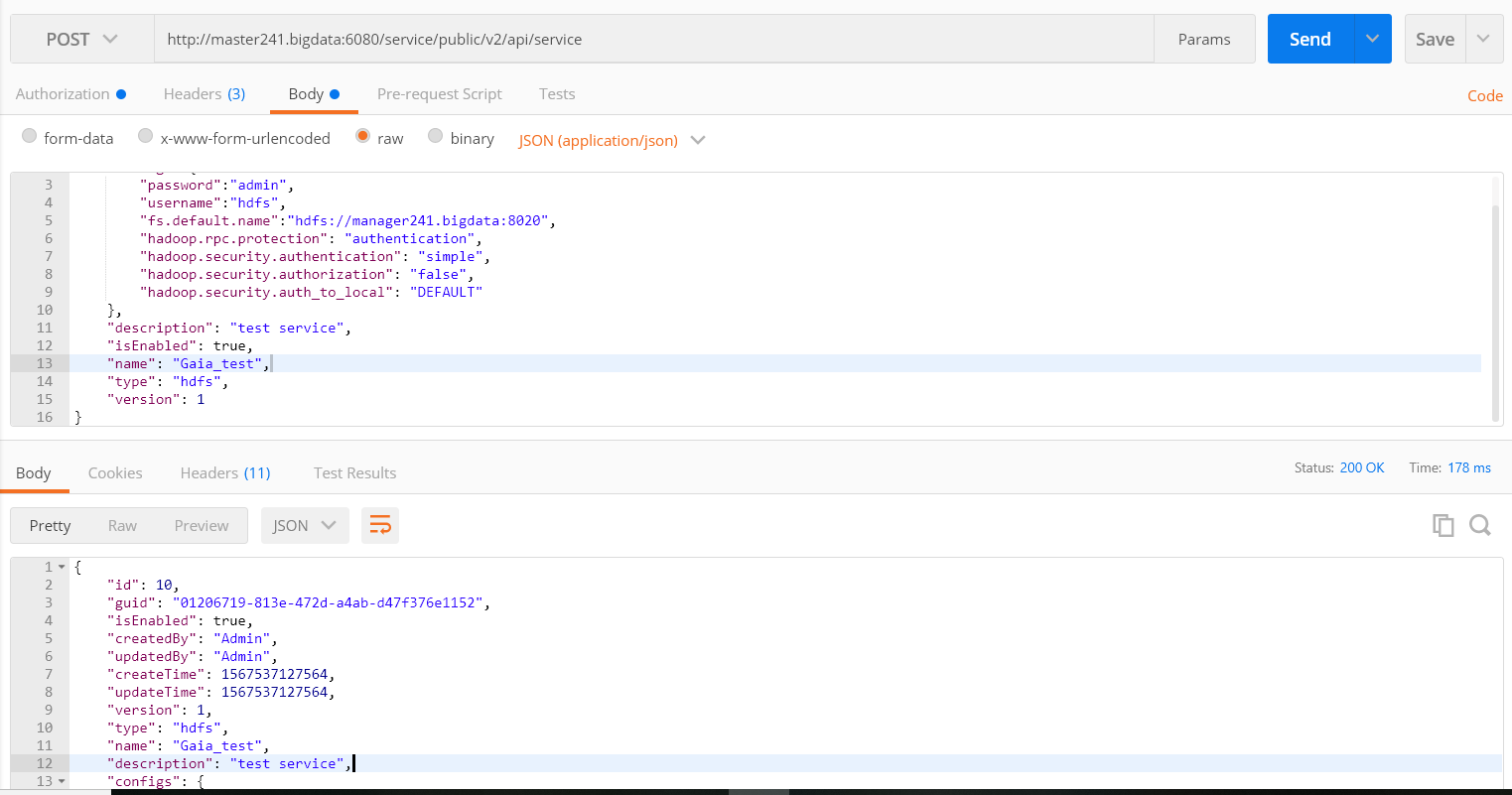Open the response format JSON dropdown
This screenshot has height=795, width=1512.
tap(305, 525)
